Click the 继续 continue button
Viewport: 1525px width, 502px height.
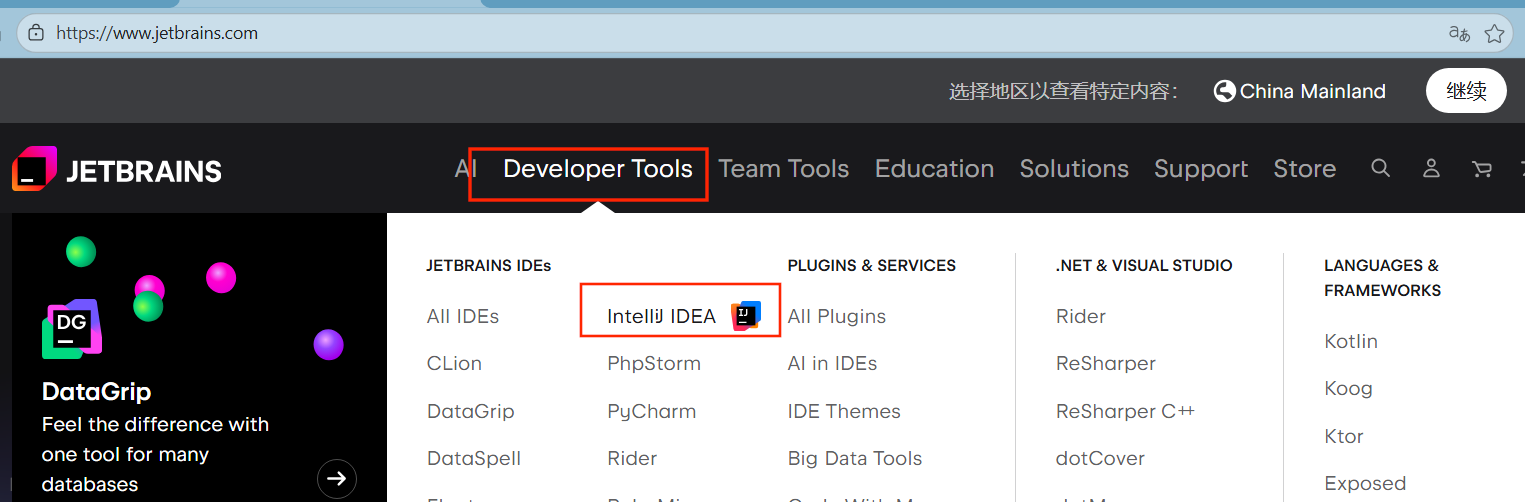click(x=1466, y=91)
